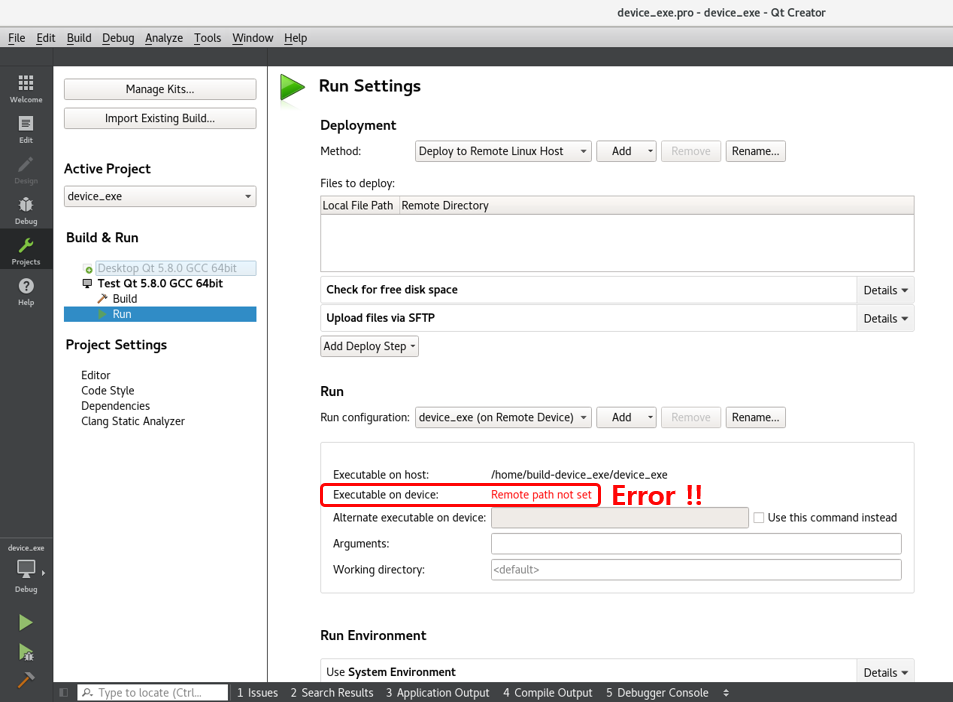The width and height of the screenshot is (953, 702).
Task: Expand Check for free disk space Details
Action: point(885,291)
